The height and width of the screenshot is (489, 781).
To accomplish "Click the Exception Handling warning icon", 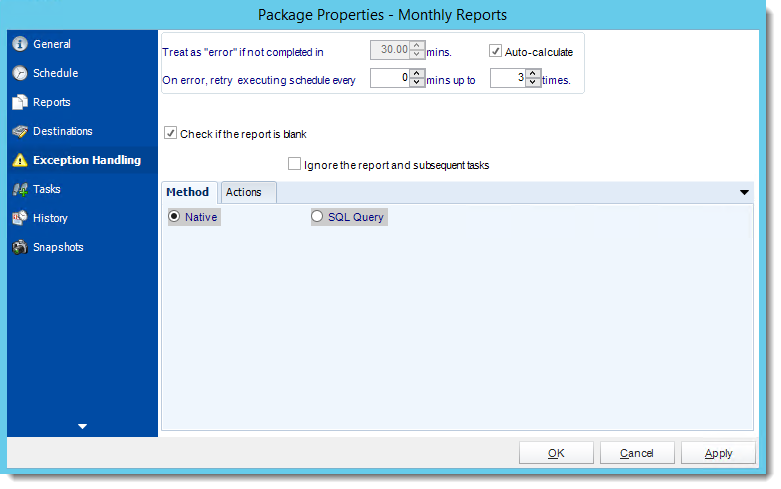I will coord(20,160).
